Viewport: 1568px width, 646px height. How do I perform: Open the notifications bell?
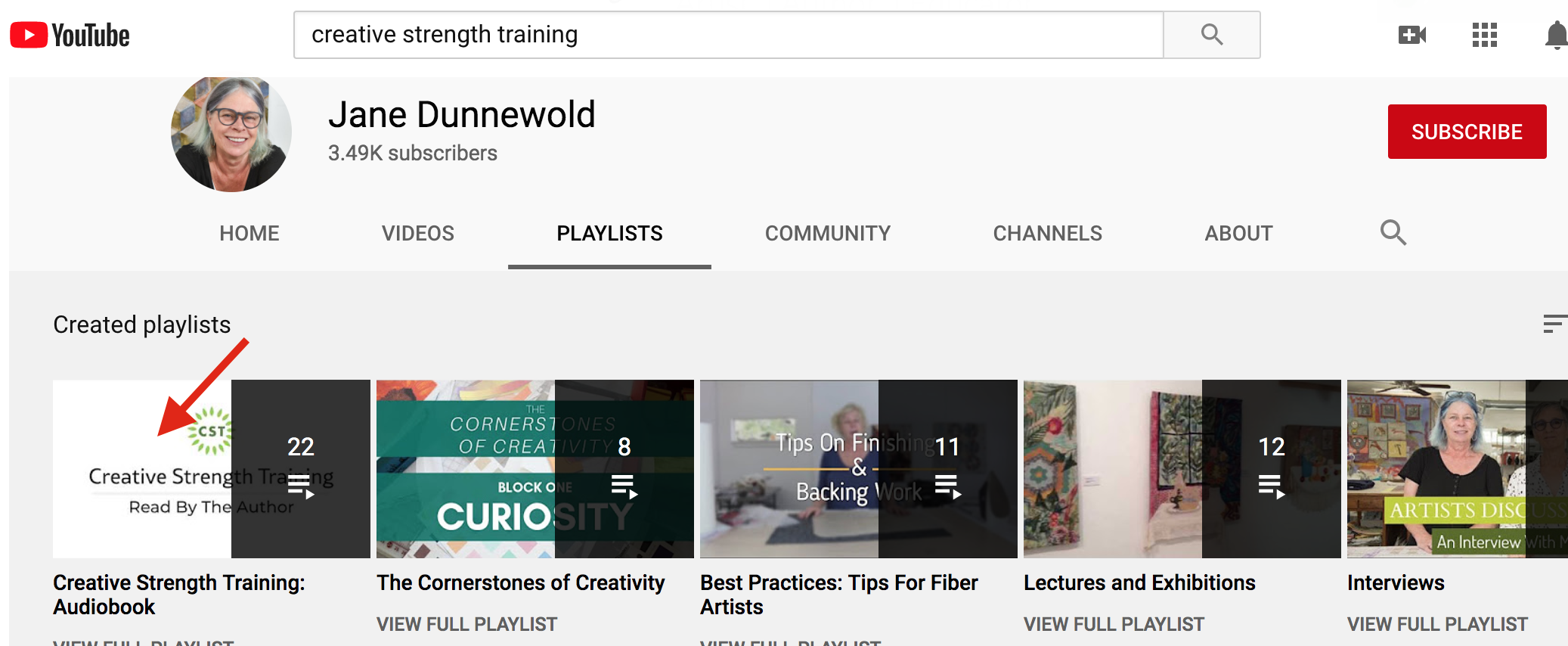1556,36
